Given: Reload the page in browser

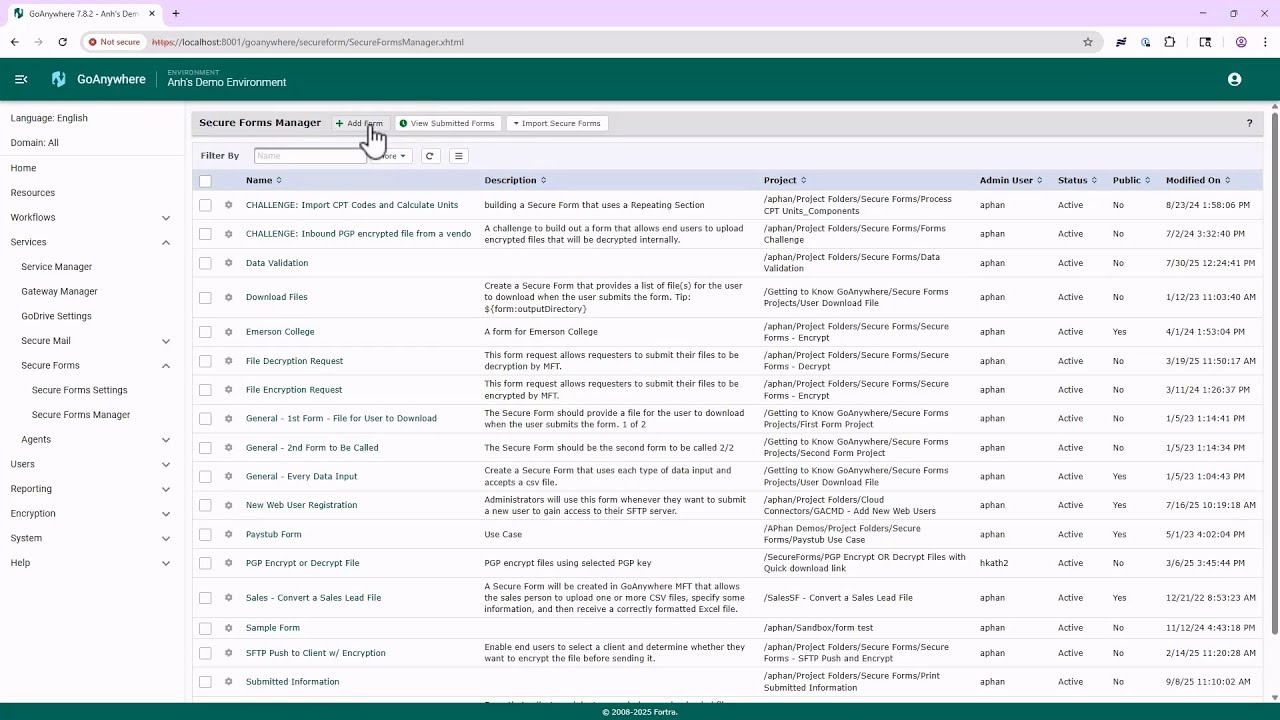Looking at the screenshot, I should 62,42.
